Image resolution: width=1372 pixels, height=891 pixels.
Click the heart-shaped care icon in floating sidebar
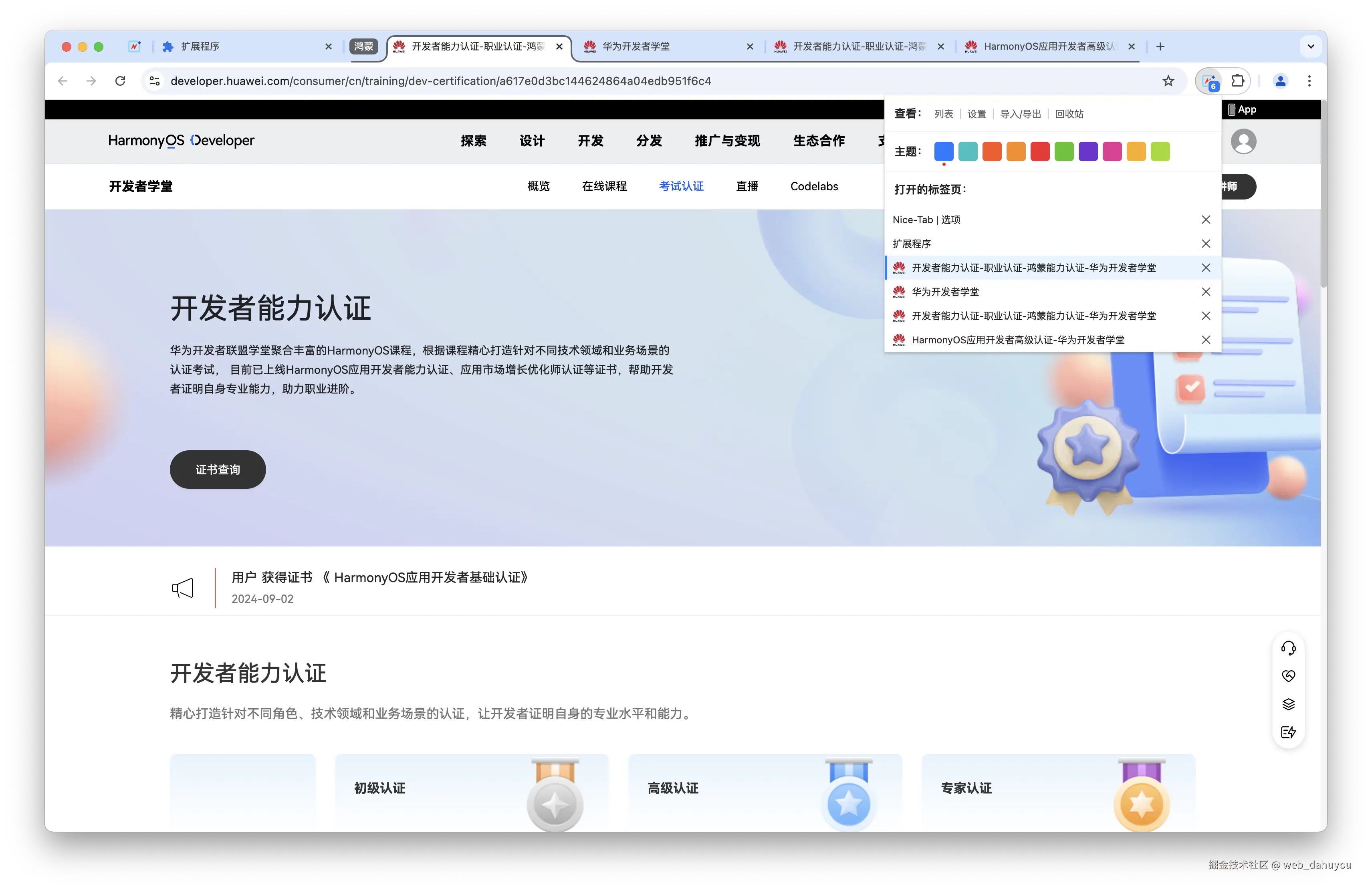(x=1289, y=675)
